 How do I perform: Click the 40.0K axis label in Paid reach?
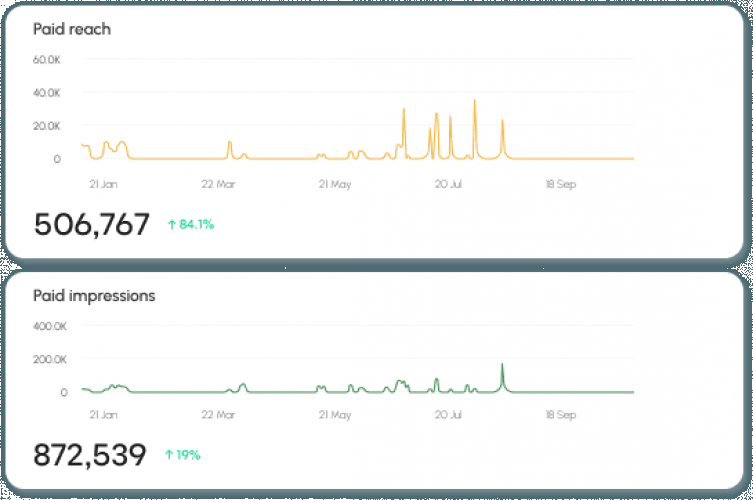pos(47,93)
